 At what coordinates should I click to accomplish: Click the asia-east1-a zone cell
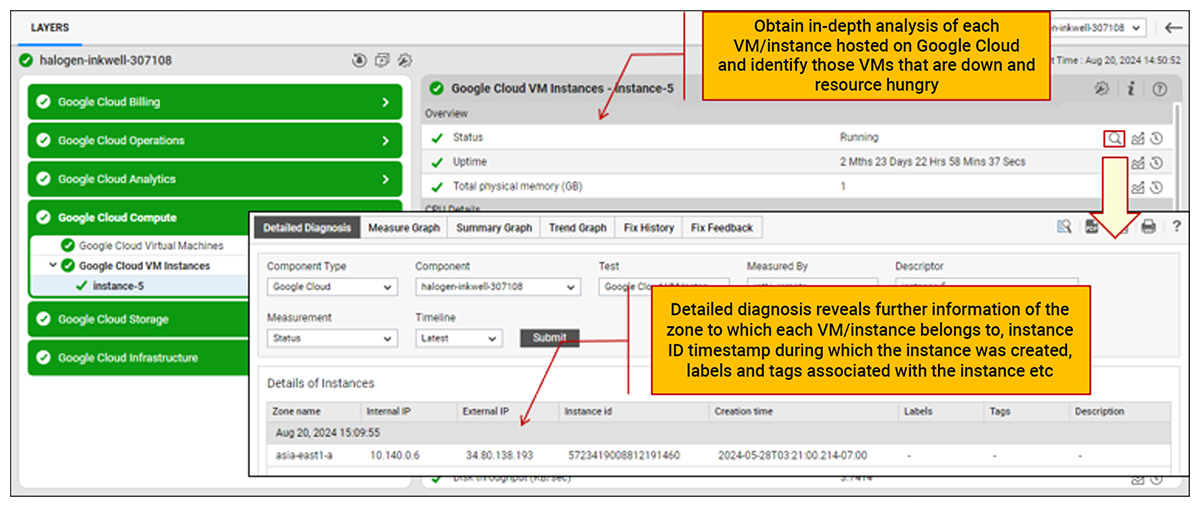304,455
